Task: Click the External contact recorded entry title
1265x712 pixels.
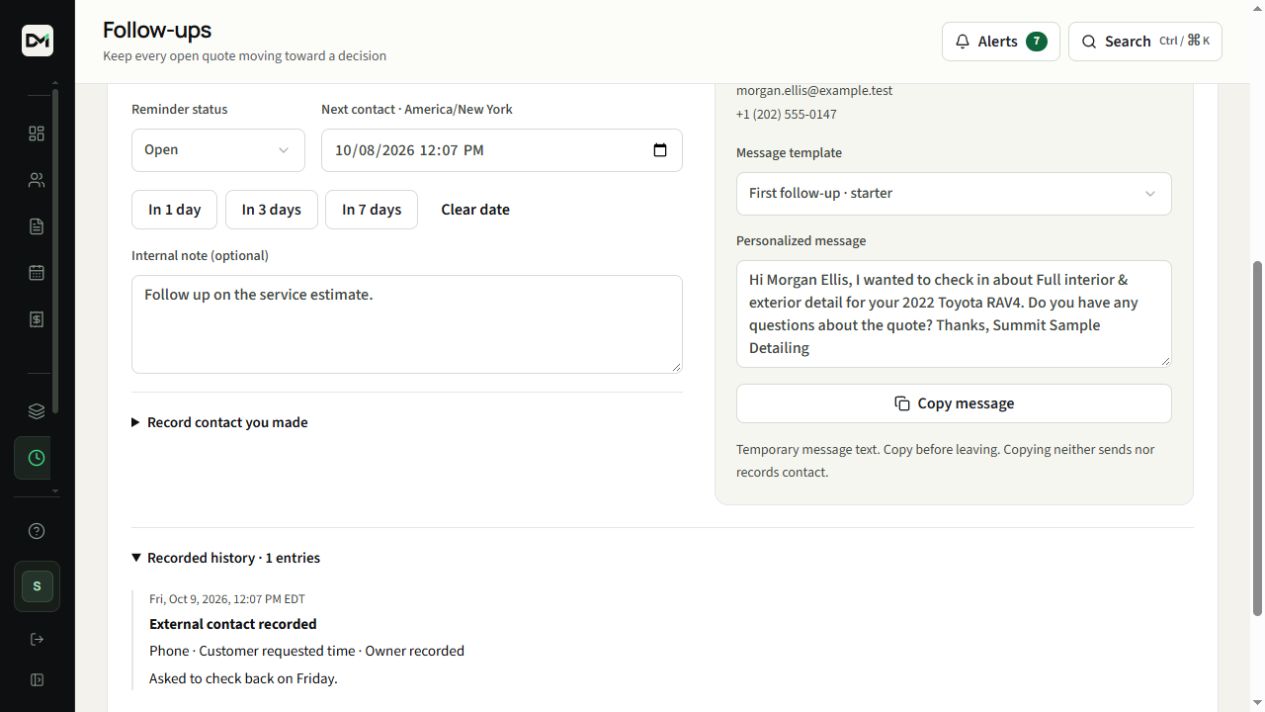Action: 233,624
